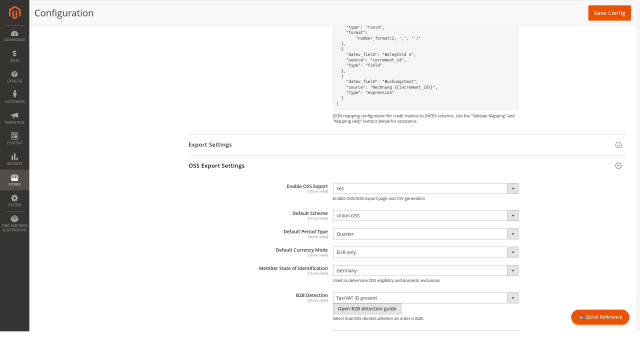Open the Content sidebar menu
The width and height of the screenshot is (640, 360).
(15, 139)
